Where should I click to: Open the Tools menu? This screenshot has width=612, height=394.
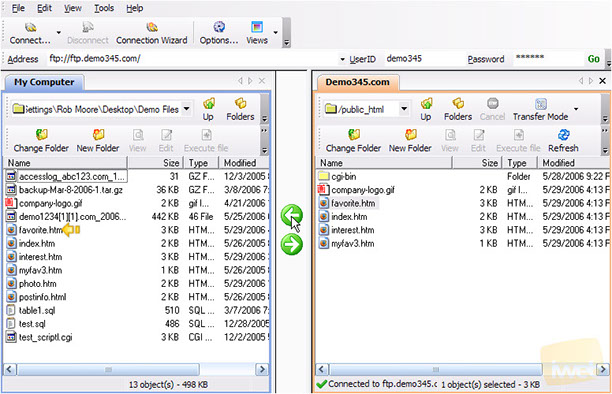click(x=104, y=8)
